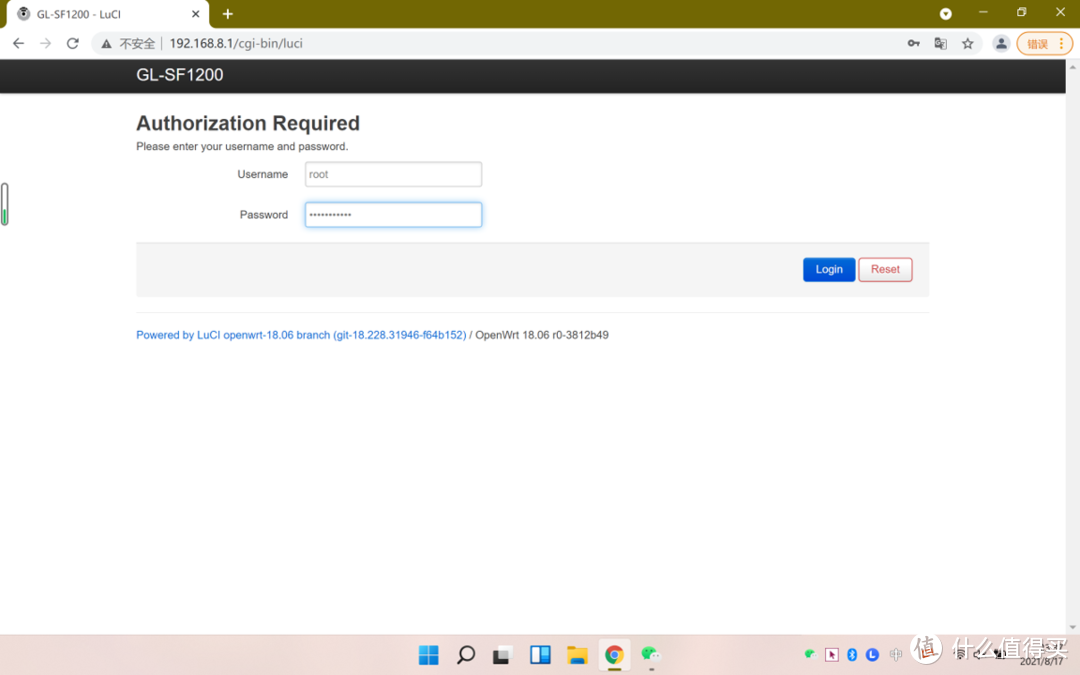Viewport: 1080px width, 675px height.
Task: Open a new browser tab
Action: (227, 14)
